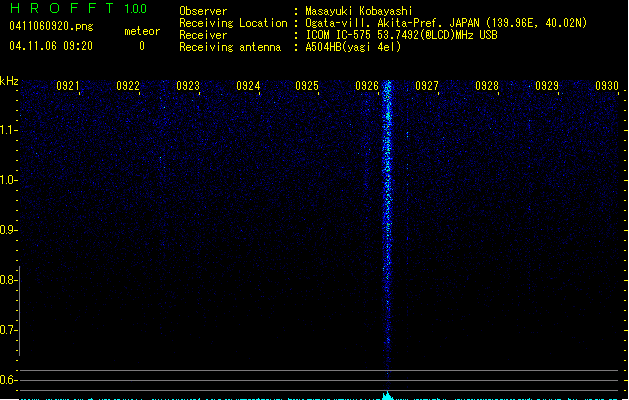Select the filename 0411060920.png
This screenshot has height=400, width=629.
(x=51, y=26)
